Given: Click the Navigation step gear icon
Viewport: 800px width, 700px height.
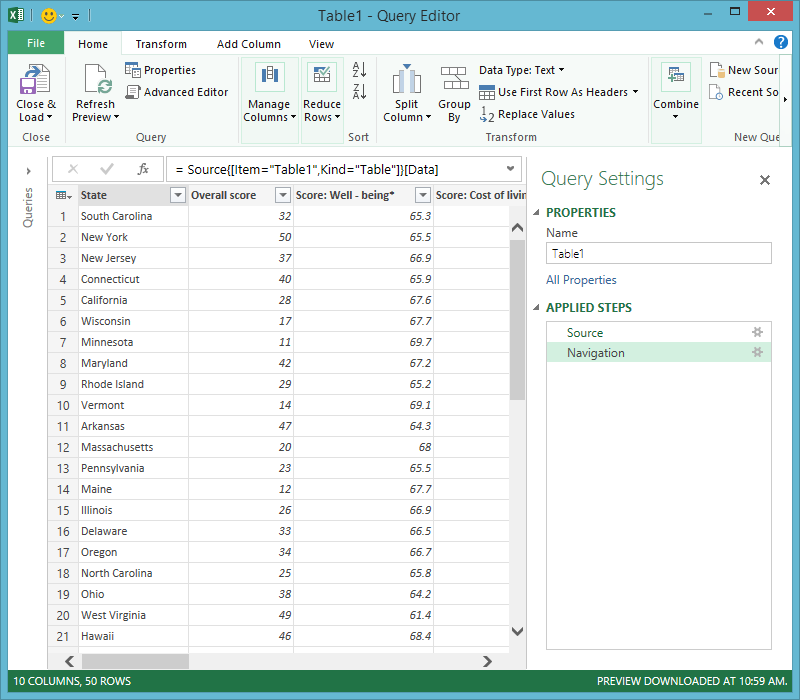Looking at the screenshot, I should click(x=757, y=353).
